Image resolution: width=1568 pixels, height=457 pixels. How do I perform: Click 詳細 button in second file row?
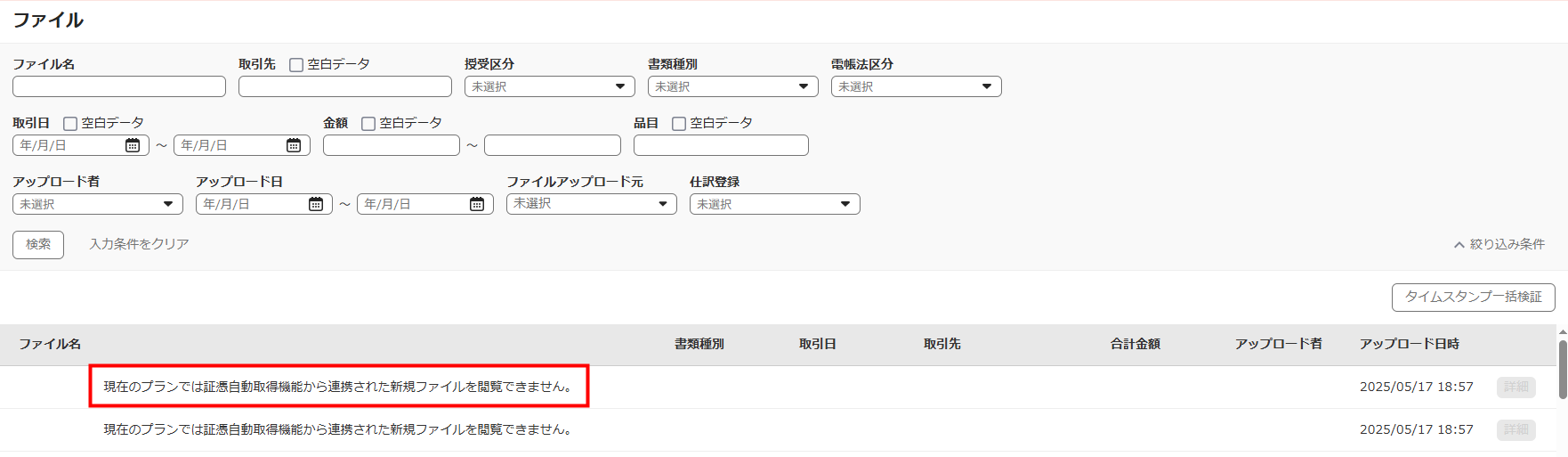pyautogui.click(x=1516, y=429)
